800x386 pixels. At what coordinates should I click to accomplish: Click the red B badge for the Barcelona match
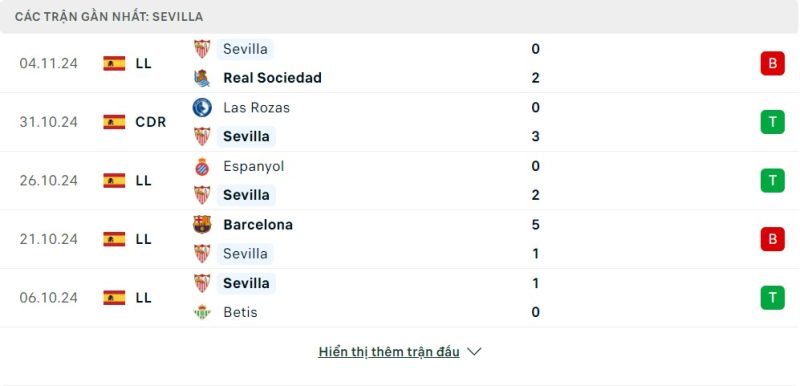(772, 239)
